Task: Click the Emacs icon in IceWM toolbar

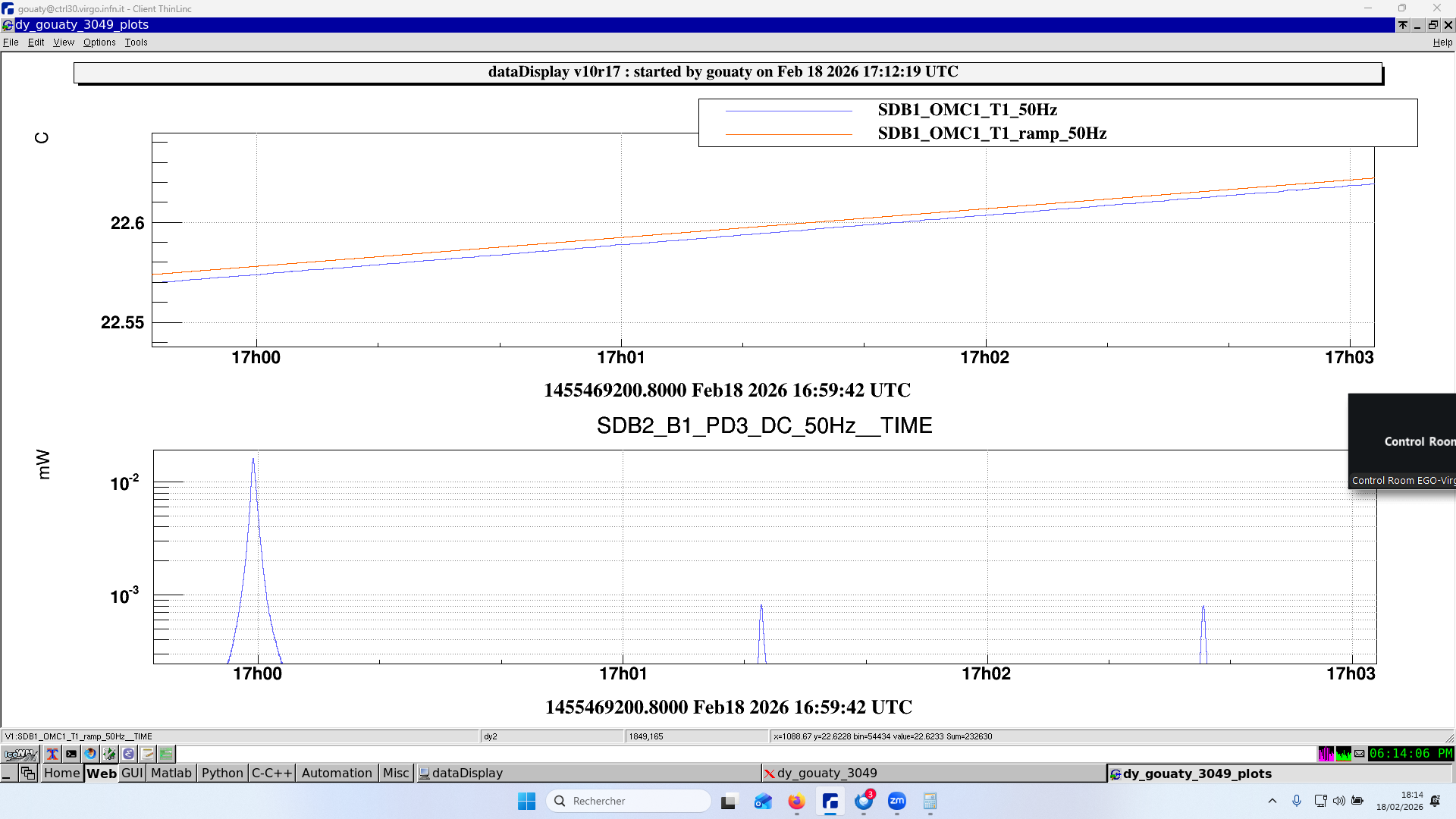Action: (x=128, y=754)
